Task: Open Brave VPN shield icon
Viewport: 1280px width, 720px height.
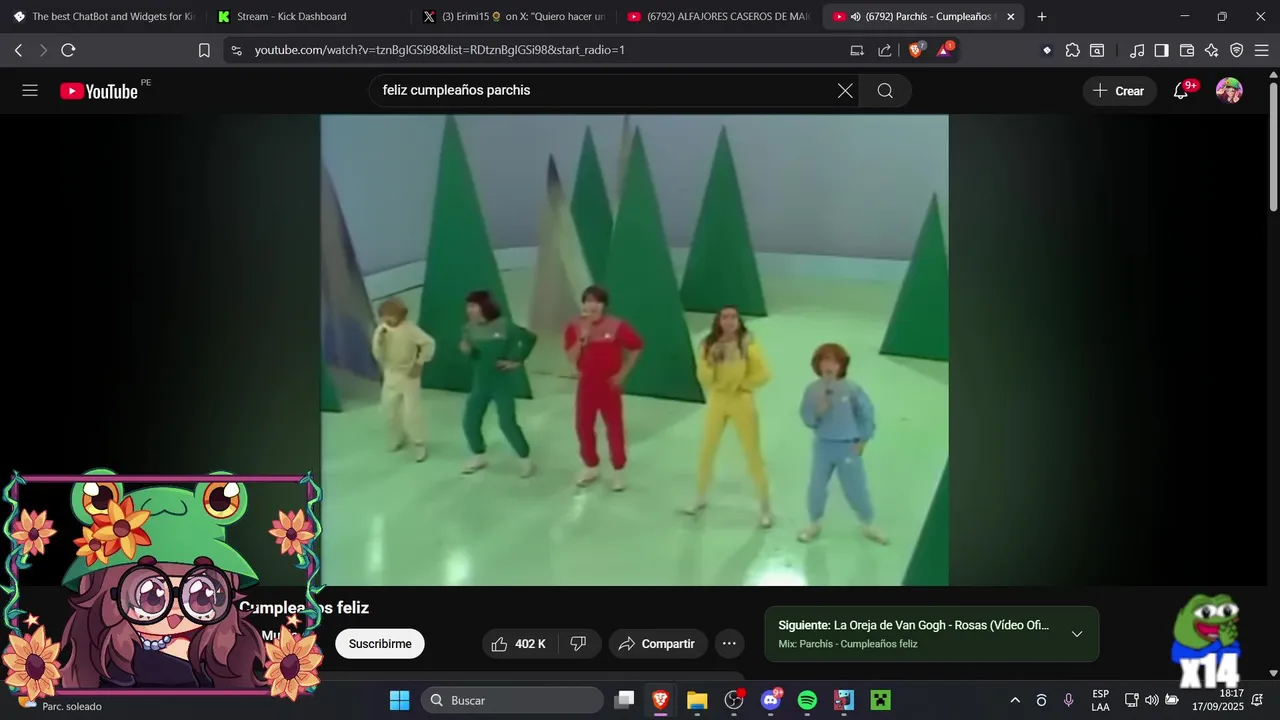Action: coord(1237,50)
